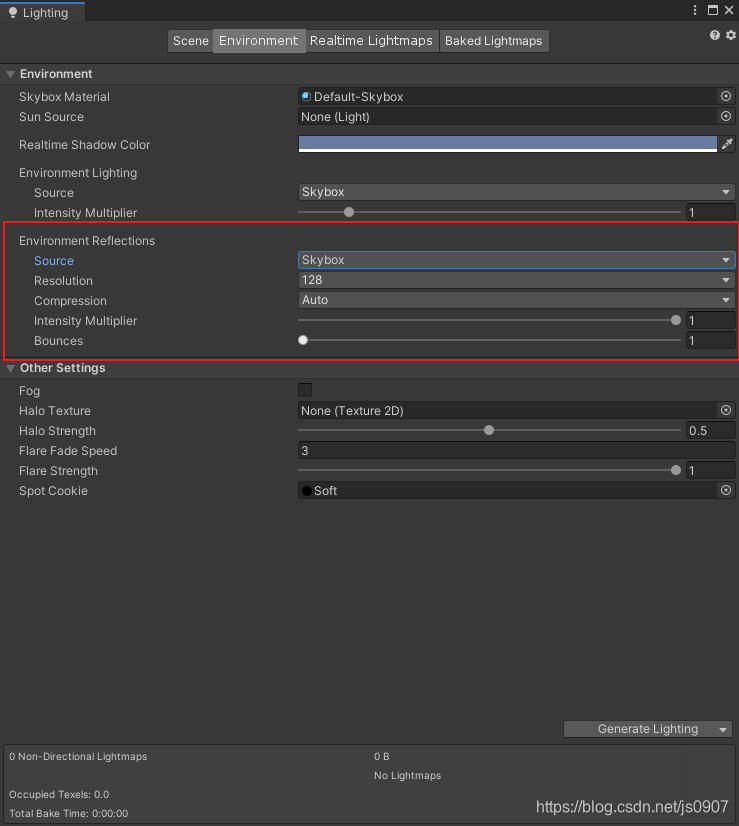Close the Lighting window
Image resolution: width=739 pixels, height=826 pixels.
click(x=729, y=10)
